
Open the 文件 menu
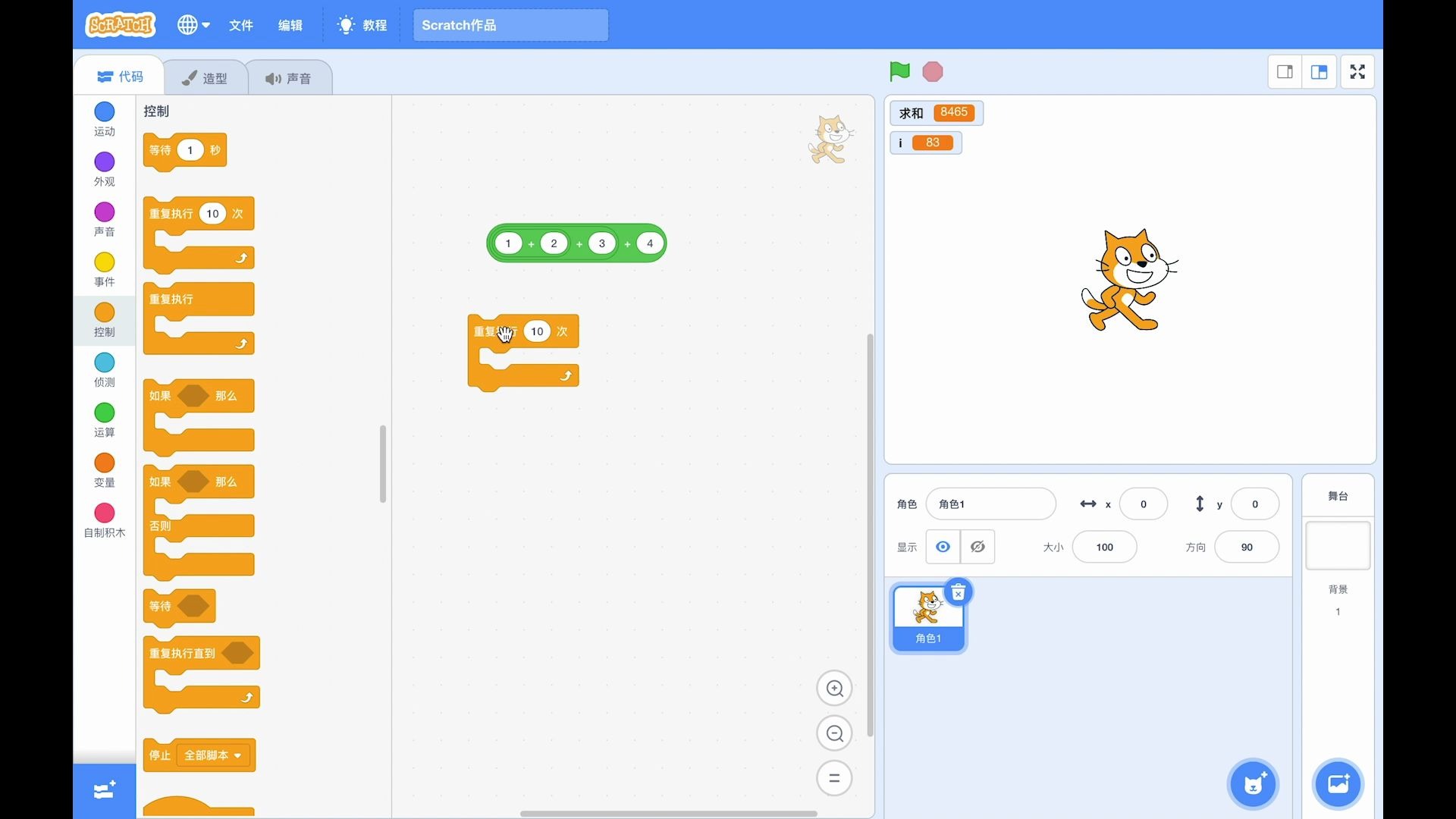[241, 25]
